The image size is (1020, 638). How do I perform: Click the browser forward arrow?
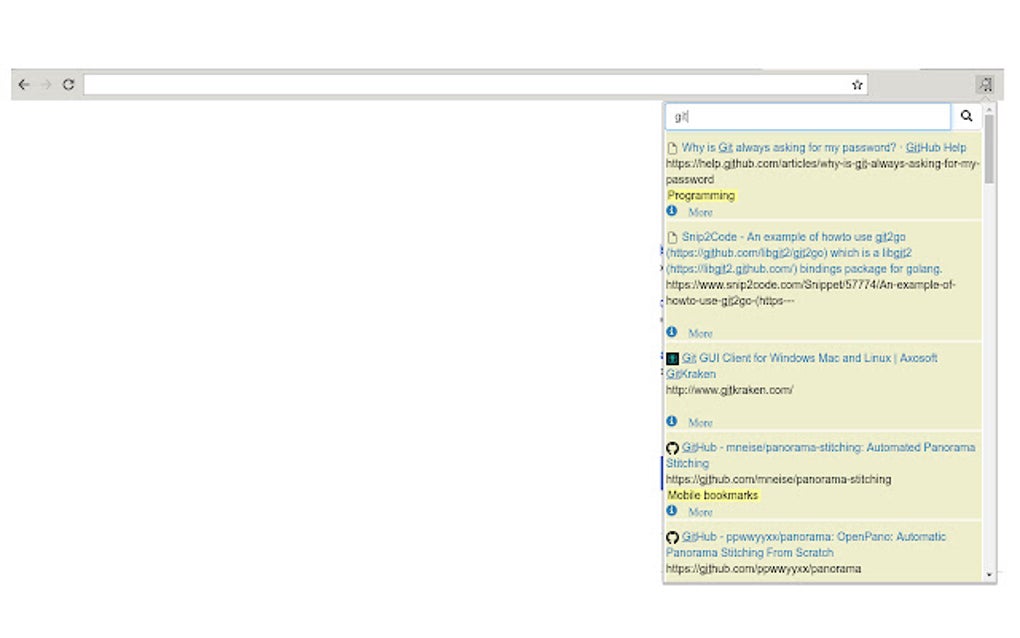pos(46,85)
